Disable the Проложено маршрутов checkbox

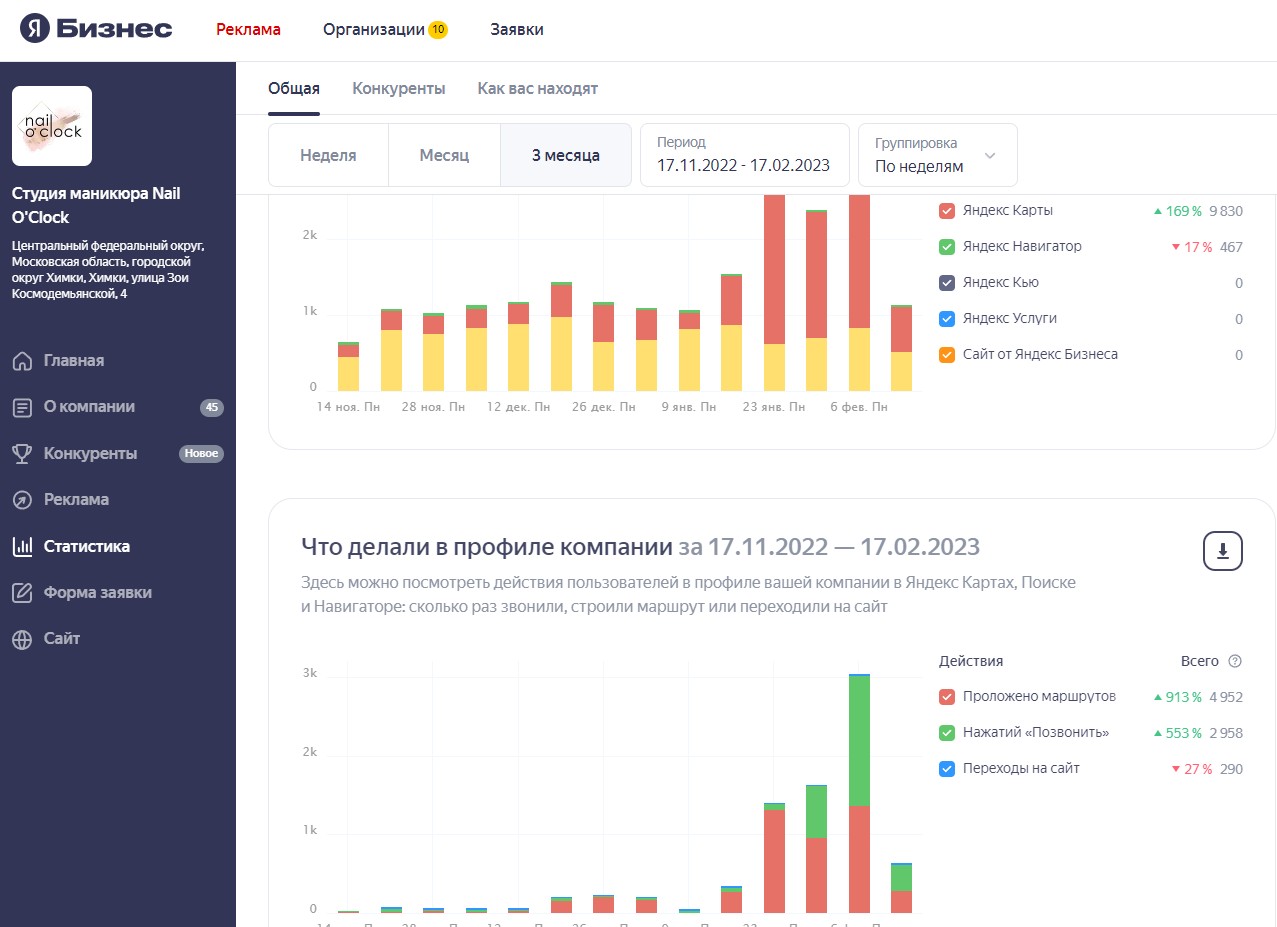(947, 697)
